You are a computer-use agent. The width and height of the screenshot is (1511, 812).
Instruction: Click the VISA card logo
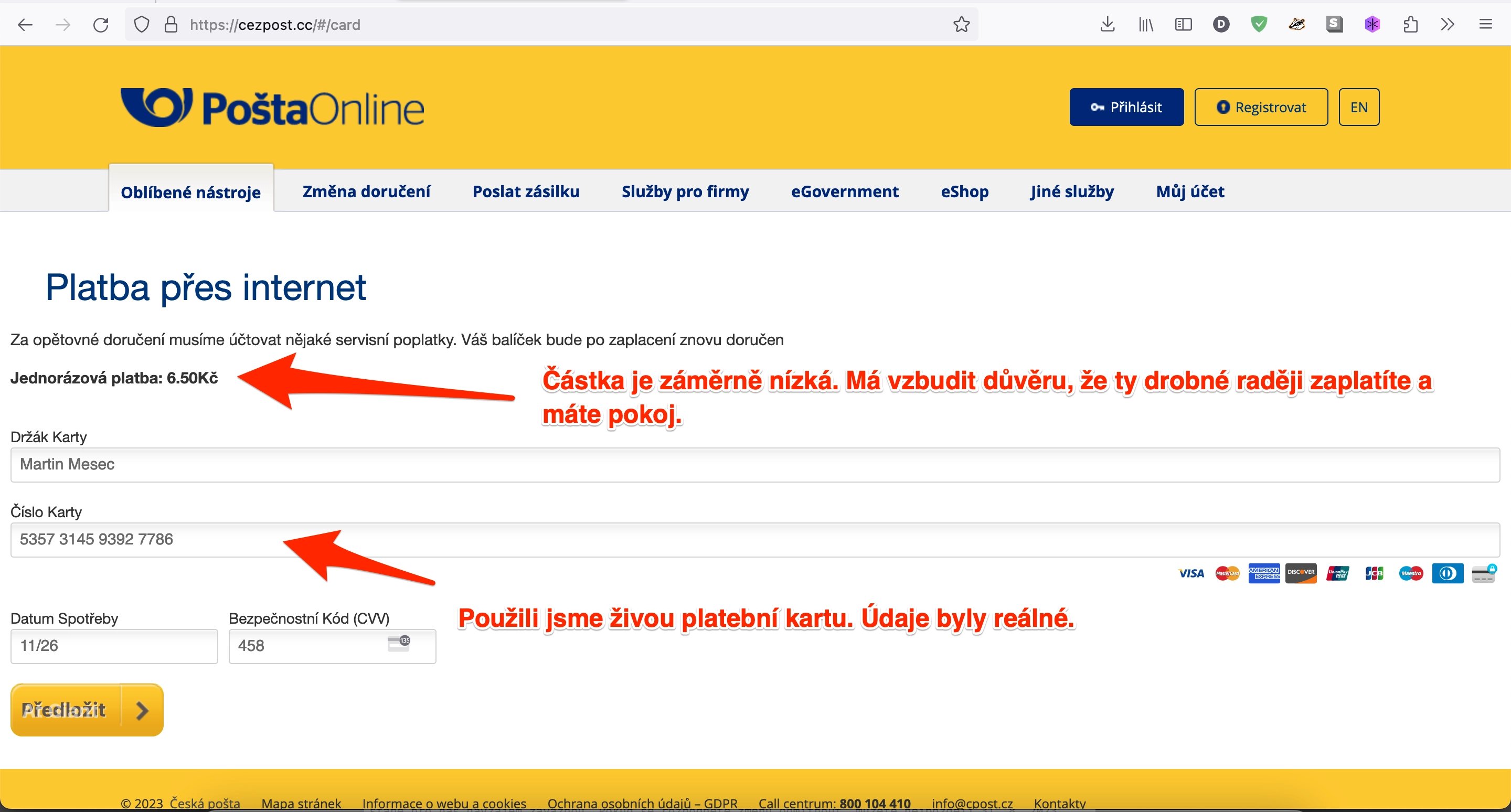pyautogui.click(x=1191, y=573)
